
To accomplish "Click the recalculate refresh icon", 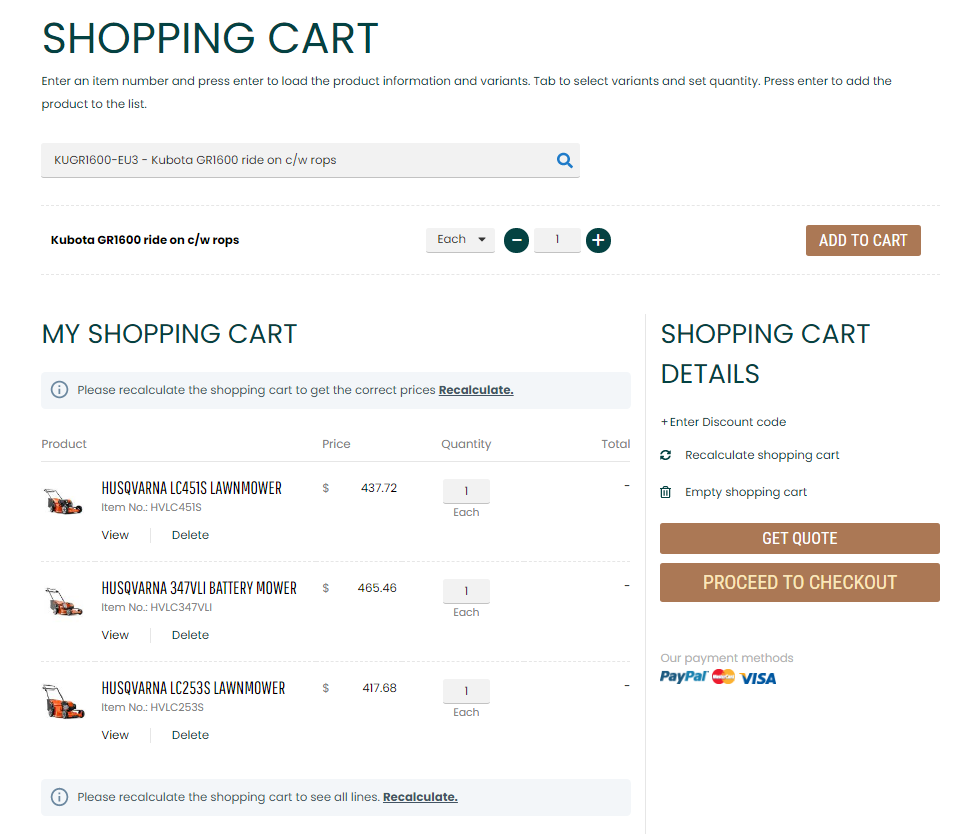I will tap(666, 455).
